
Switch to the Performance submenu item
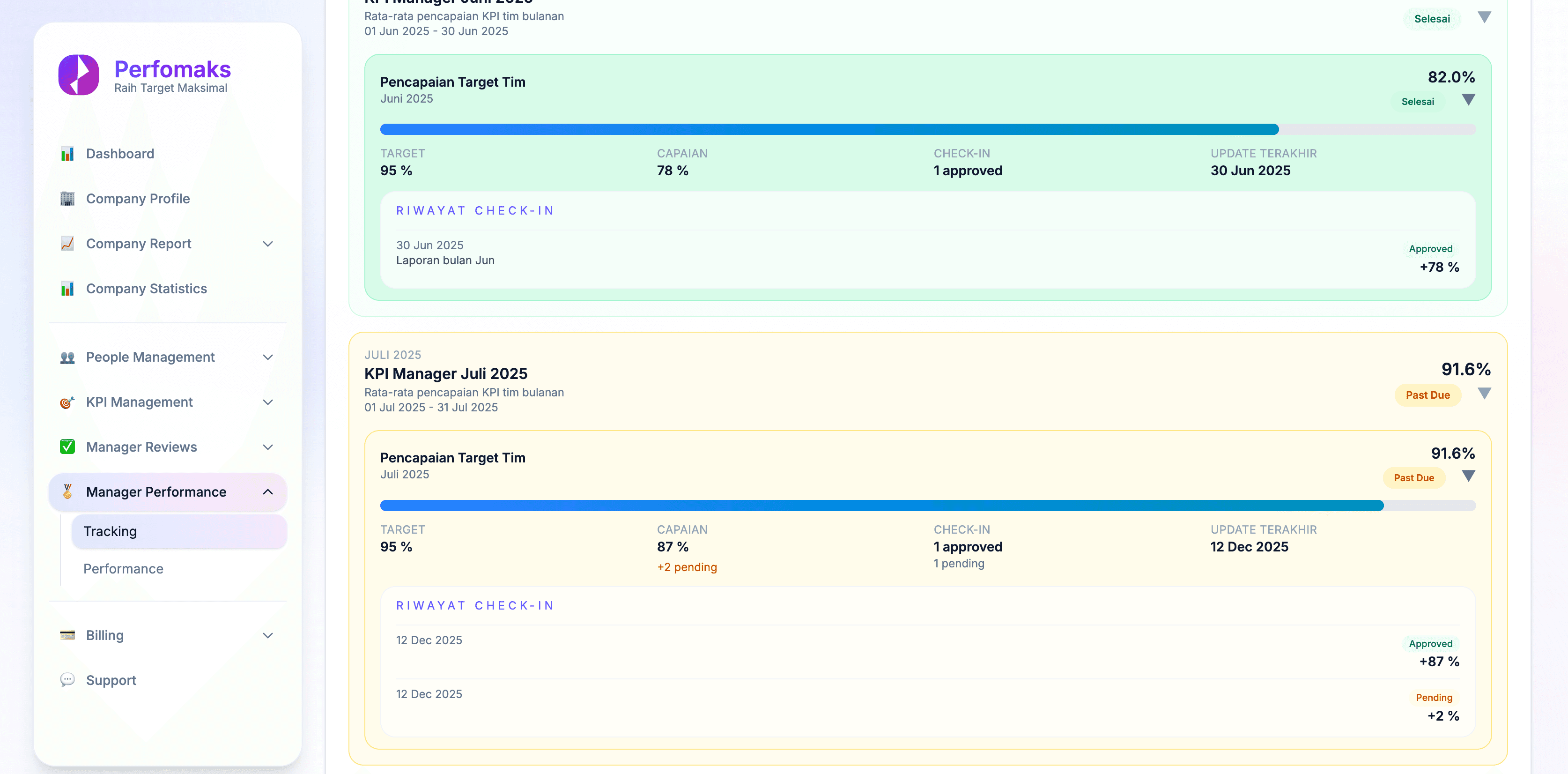[x=123, y=569]
